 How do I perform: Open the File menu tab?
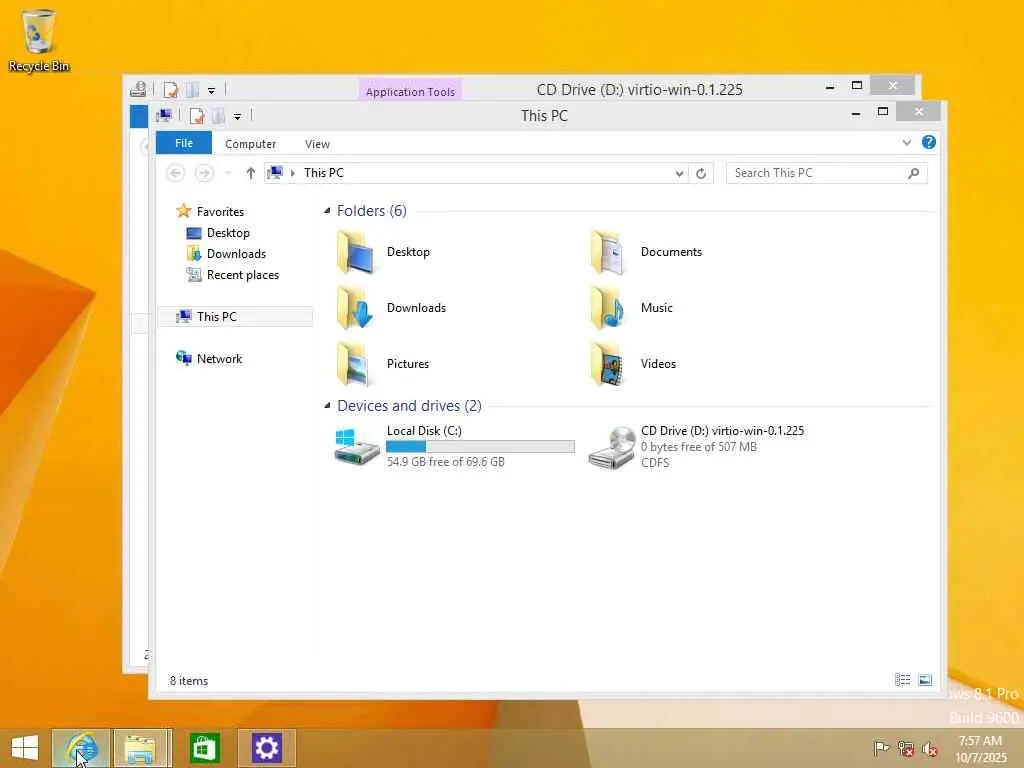(184, 143)
